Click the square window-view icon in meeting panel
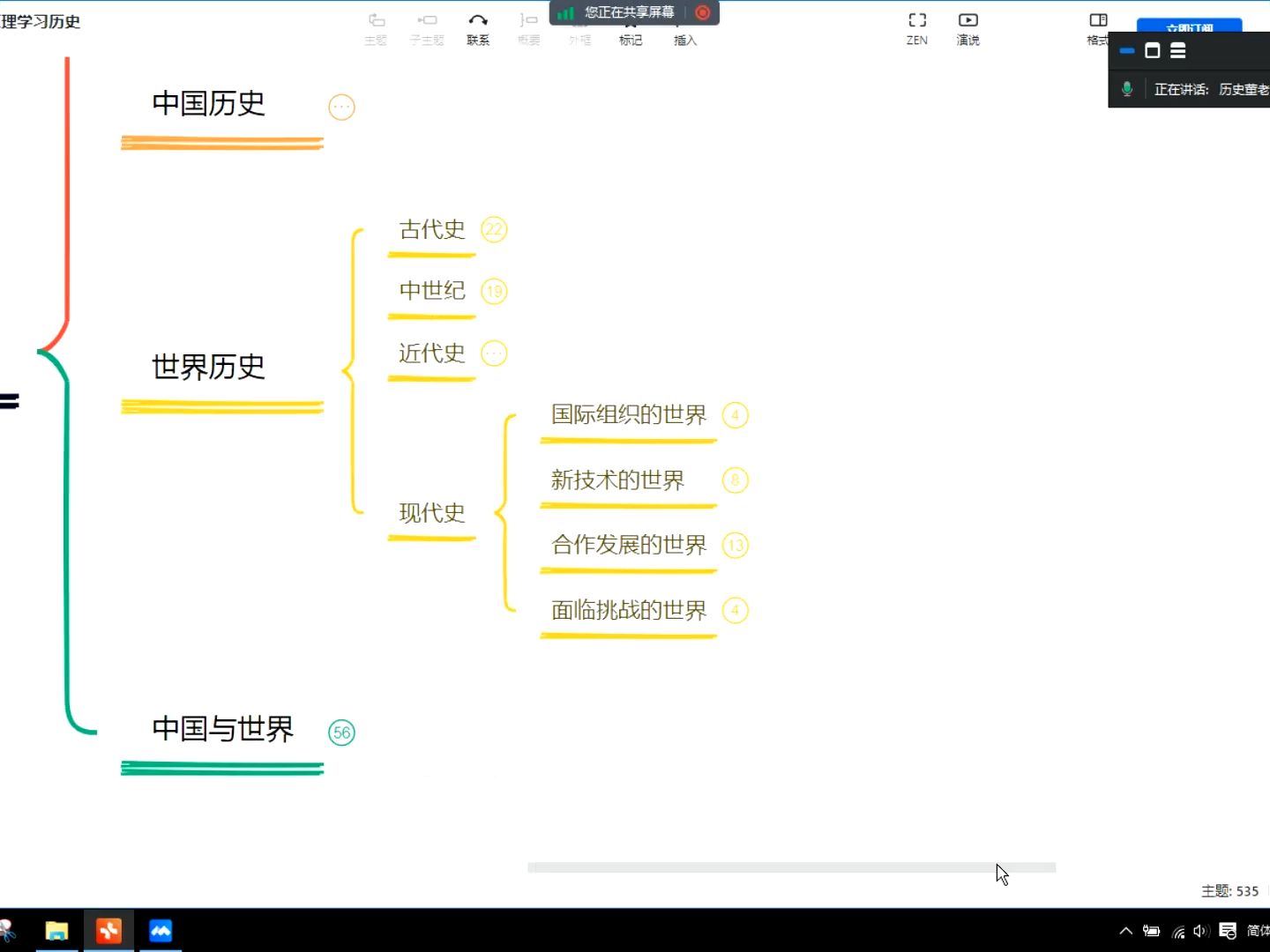Viewport: 1270px width, 952px height. (1152, 51)
